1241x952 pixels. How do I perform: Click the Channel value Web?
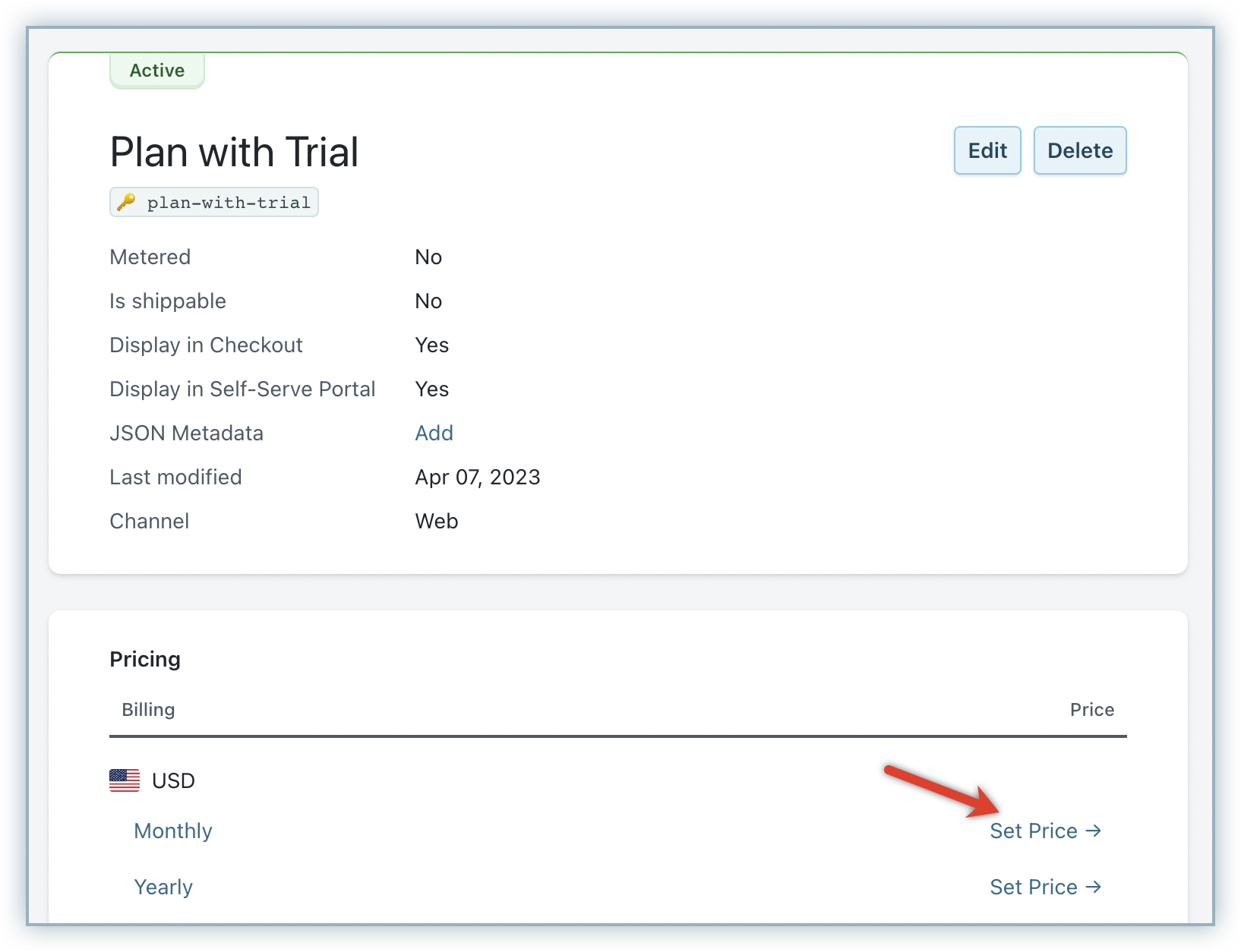pos(436,521)
